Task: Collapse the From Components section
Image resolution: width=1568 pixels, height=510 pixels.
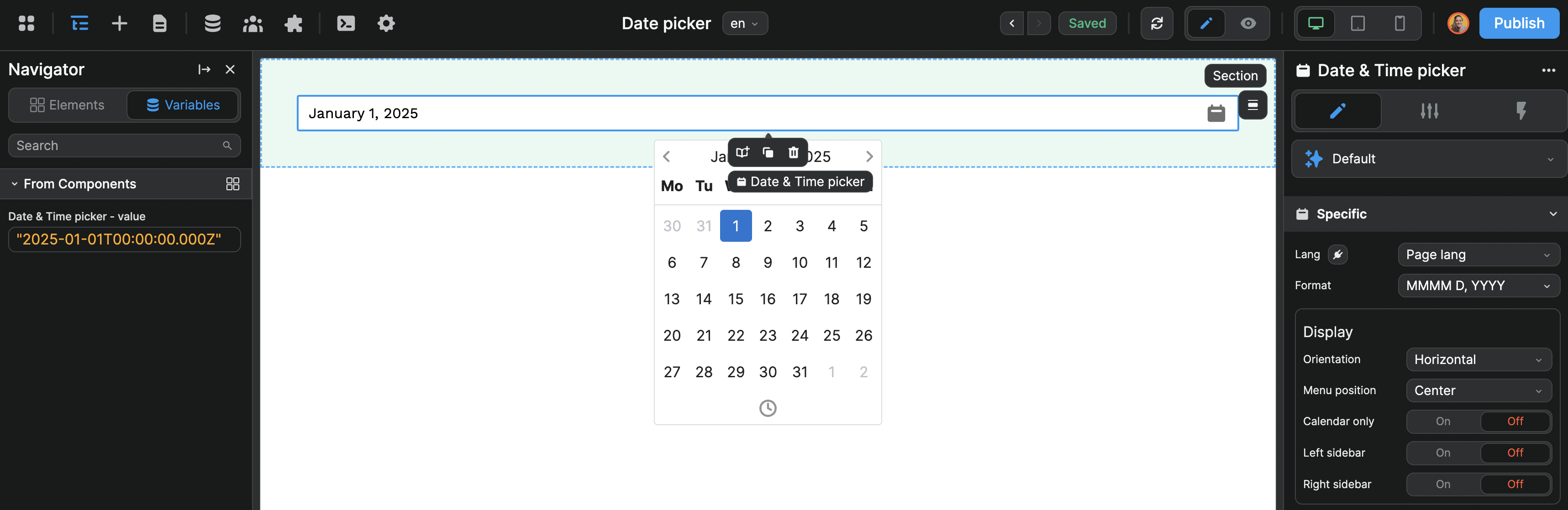Action: click(15, 183)
